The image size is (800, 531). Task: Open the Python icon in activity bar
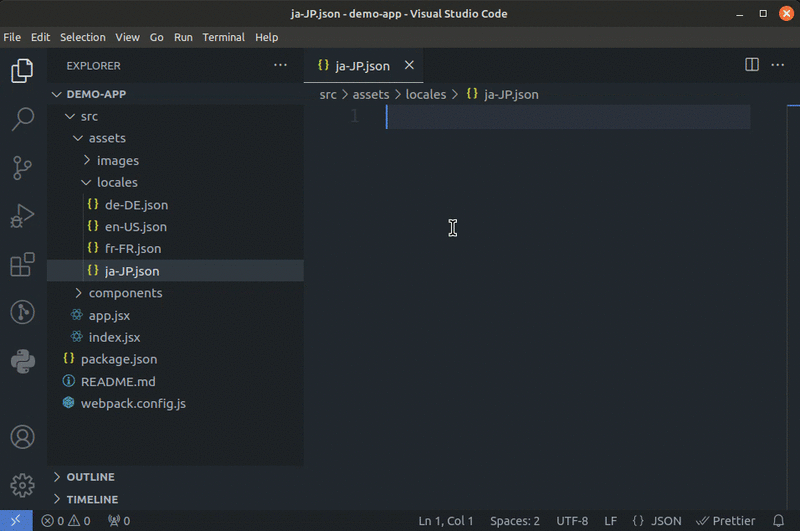click(x=22, y=361)
